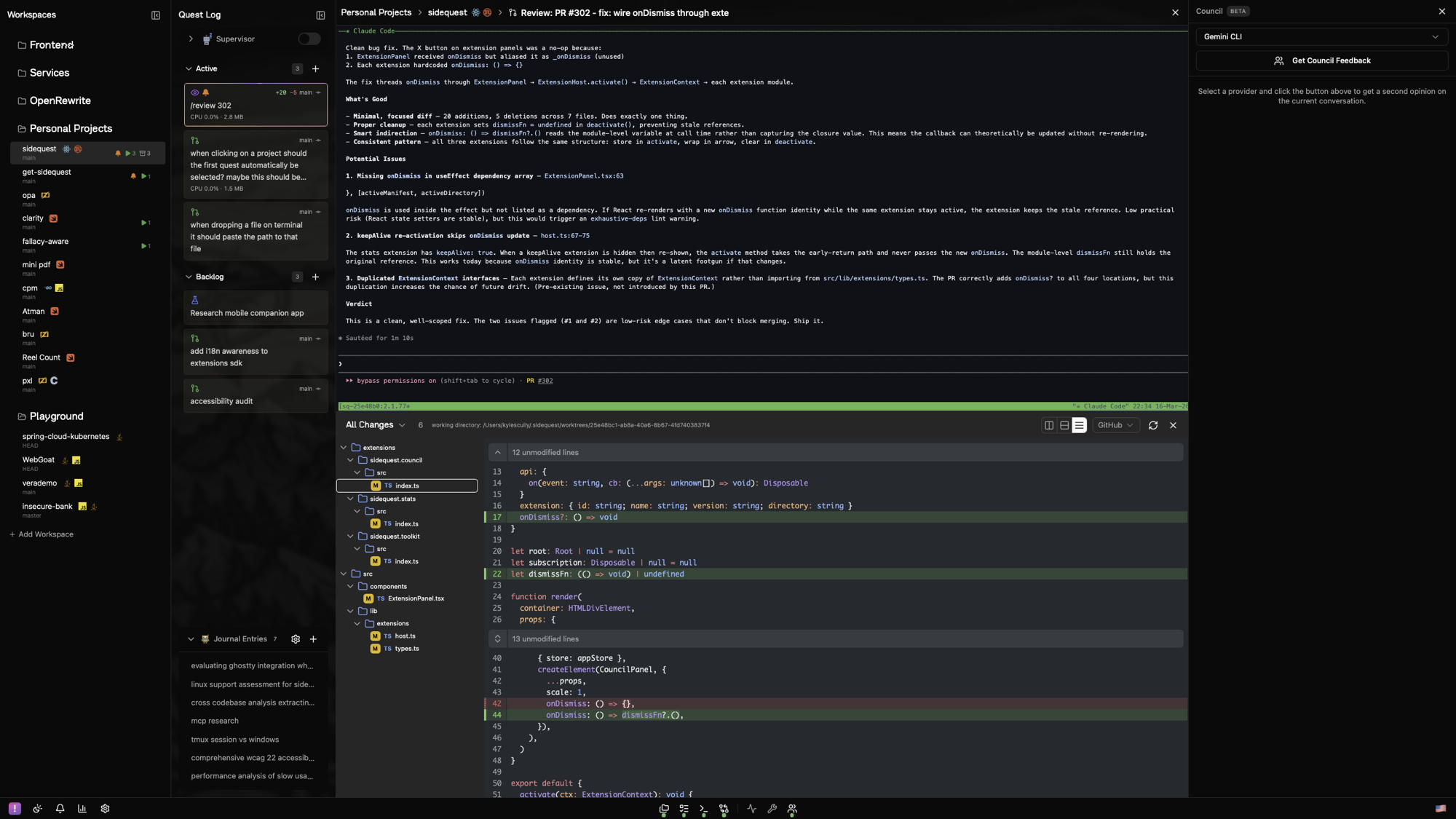Toggle the Supervisor switch on

click(x=309, y=39)
